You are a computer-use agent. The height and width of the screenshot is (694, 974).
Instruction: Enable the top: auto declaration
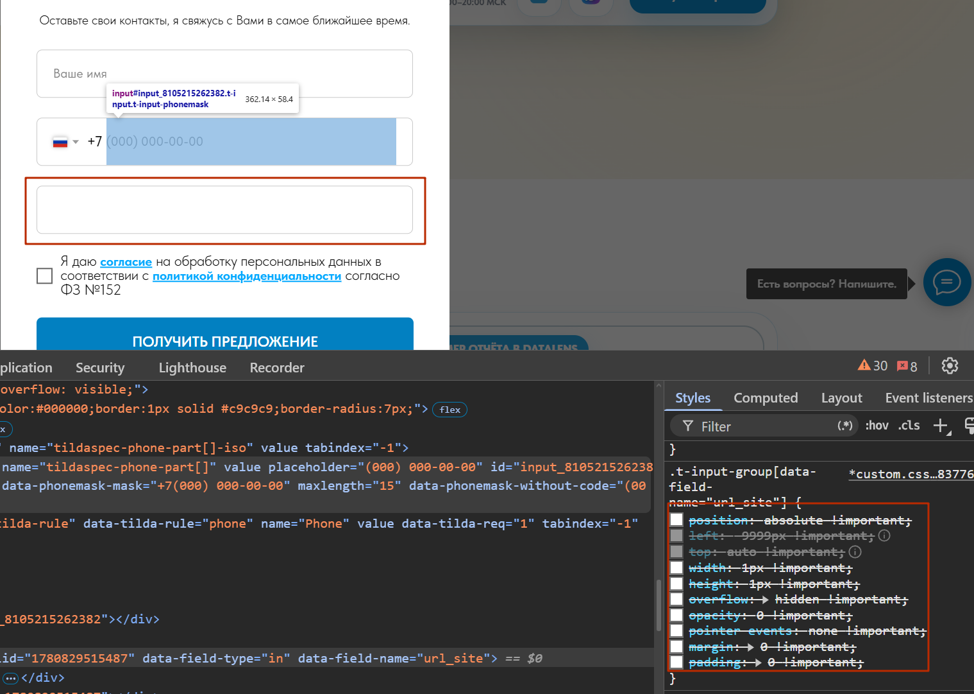tap(676, 552)
